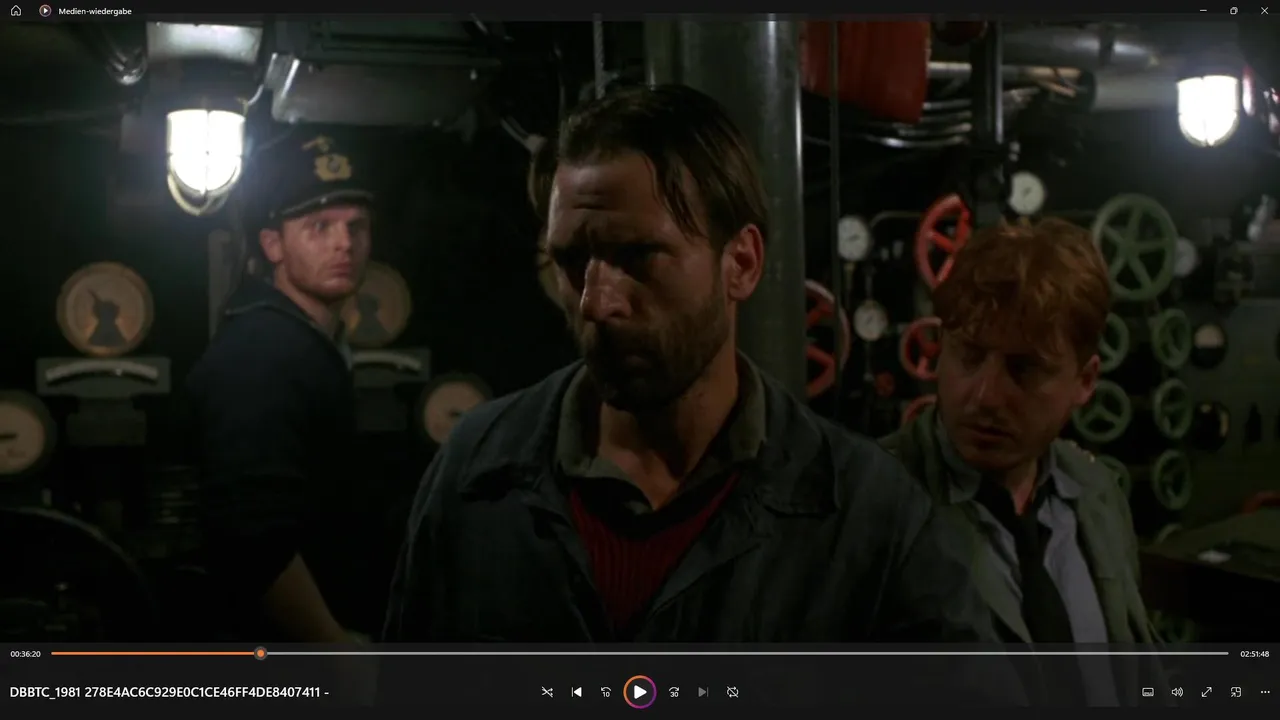This screenshot has width=1280, height=720.
Task: Toggle repeat mode
Action: (x=732, y=692)
